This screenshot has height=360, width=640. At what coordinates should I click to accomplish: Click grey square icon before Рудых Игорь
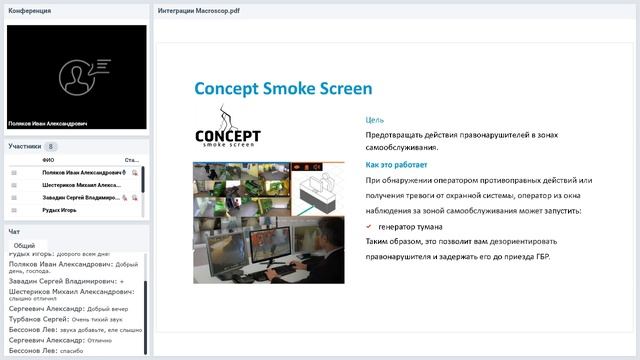14,210
